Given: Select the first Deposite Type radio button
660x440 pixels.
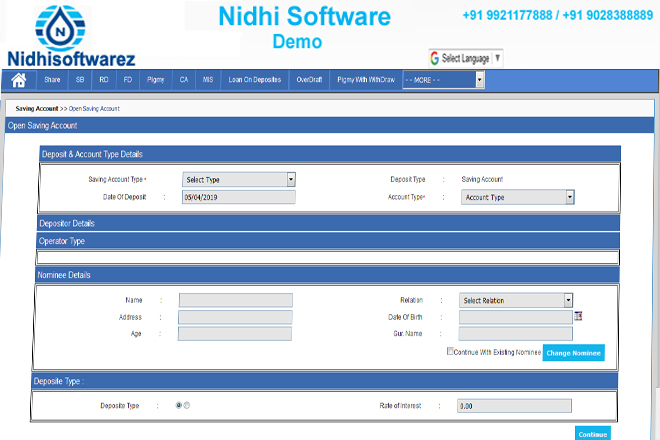Looking at the screenshot, I should coord(179,405).
